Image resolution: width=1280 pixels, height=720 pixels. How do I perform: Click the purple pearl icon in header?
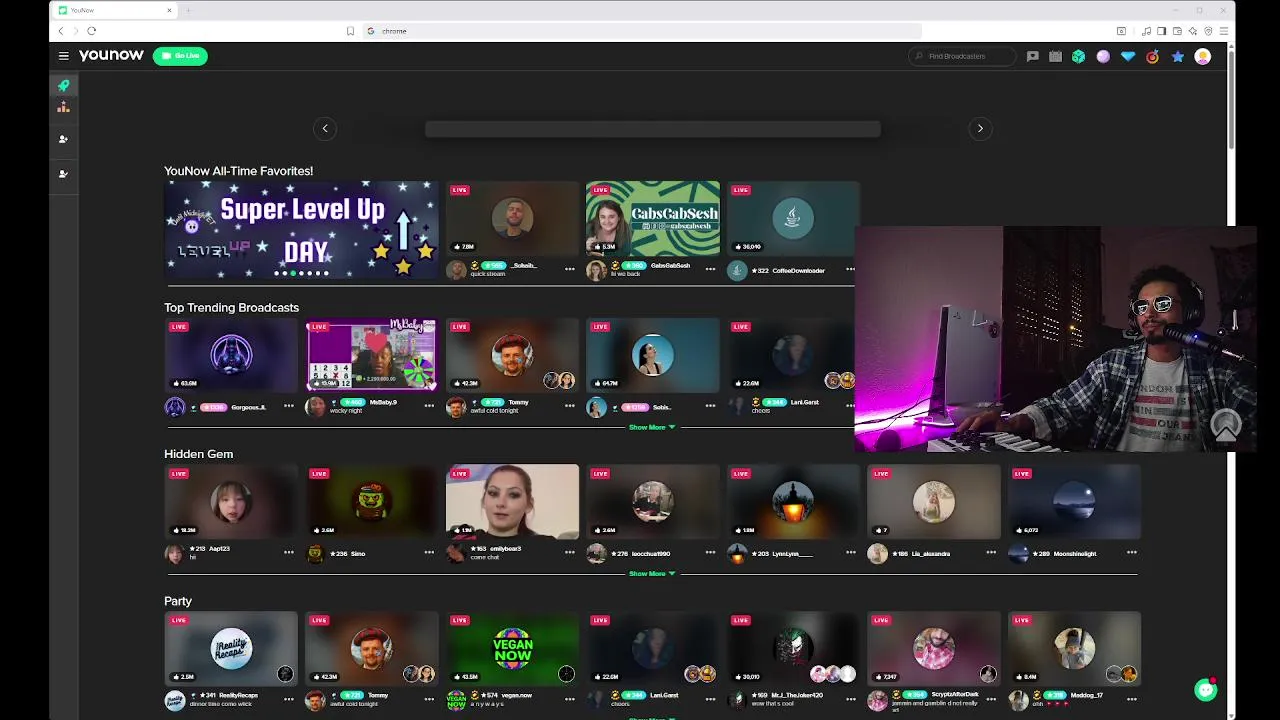[1103, 57]
